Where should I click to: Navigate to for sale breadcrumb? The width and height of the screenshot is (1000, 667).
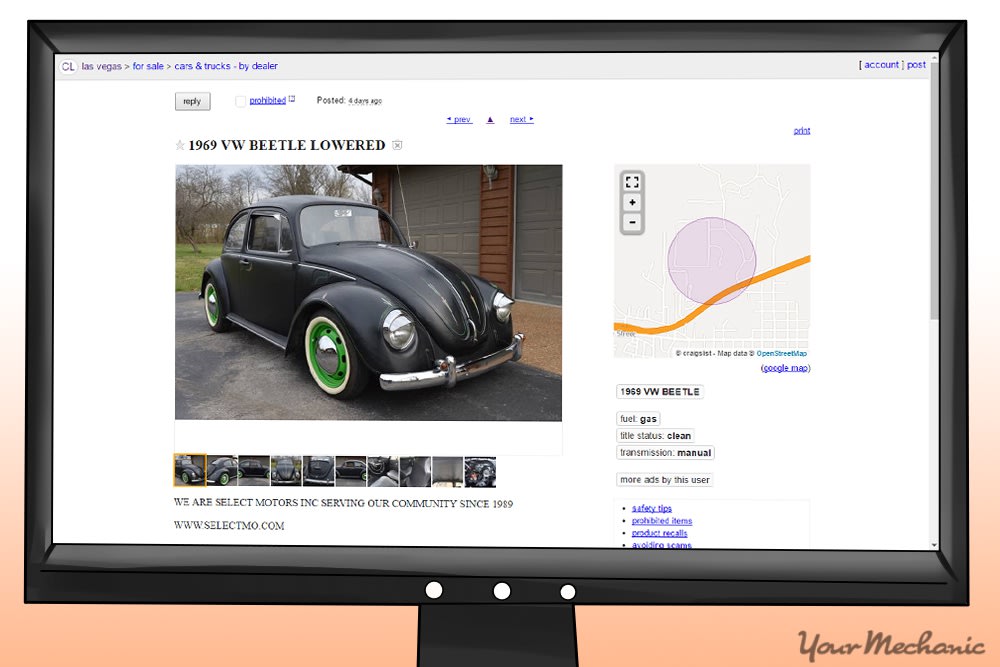pyautogui.click(x=148, y=66)
